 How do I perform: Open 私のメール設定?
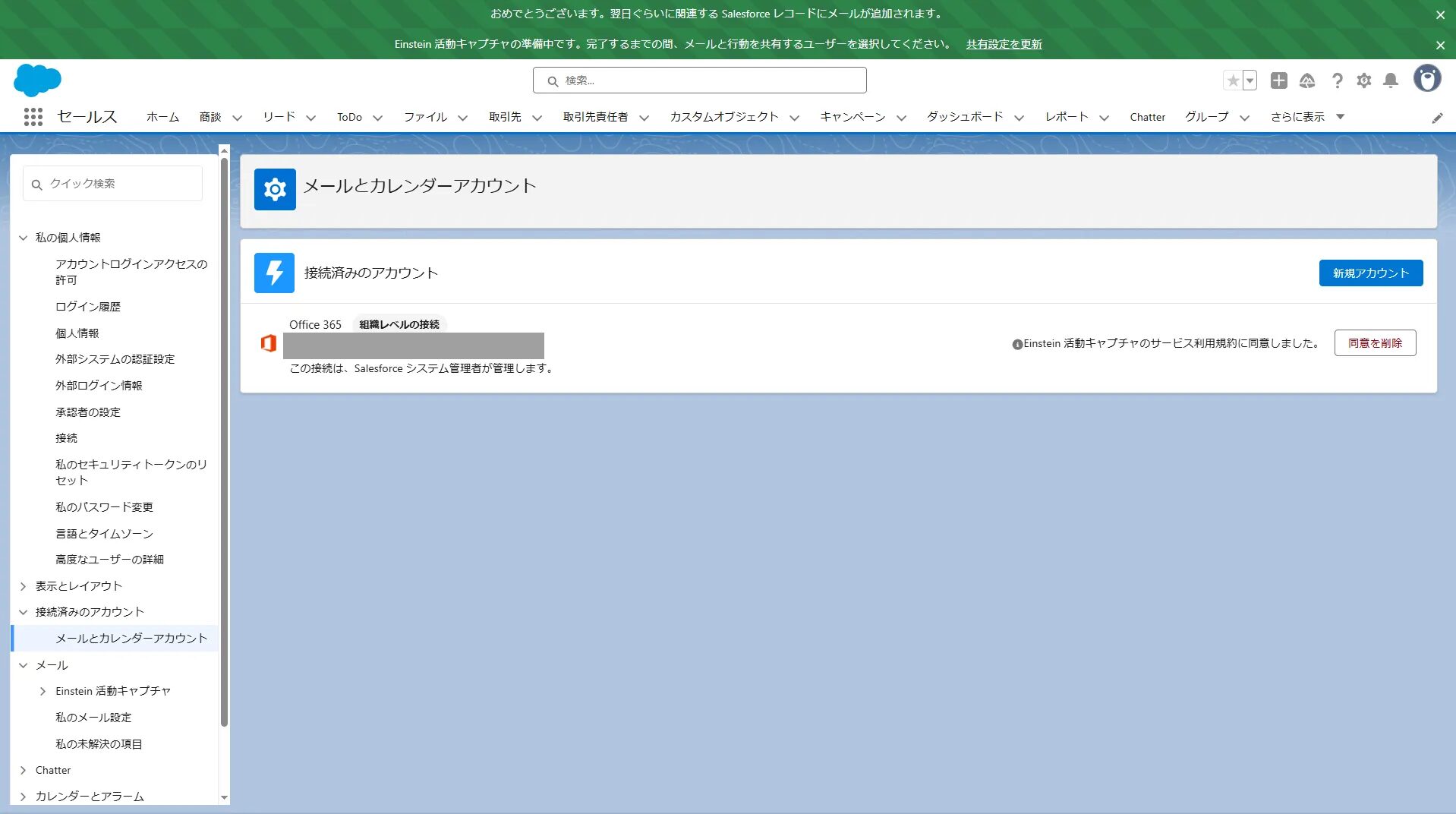[x=93, y=718]
